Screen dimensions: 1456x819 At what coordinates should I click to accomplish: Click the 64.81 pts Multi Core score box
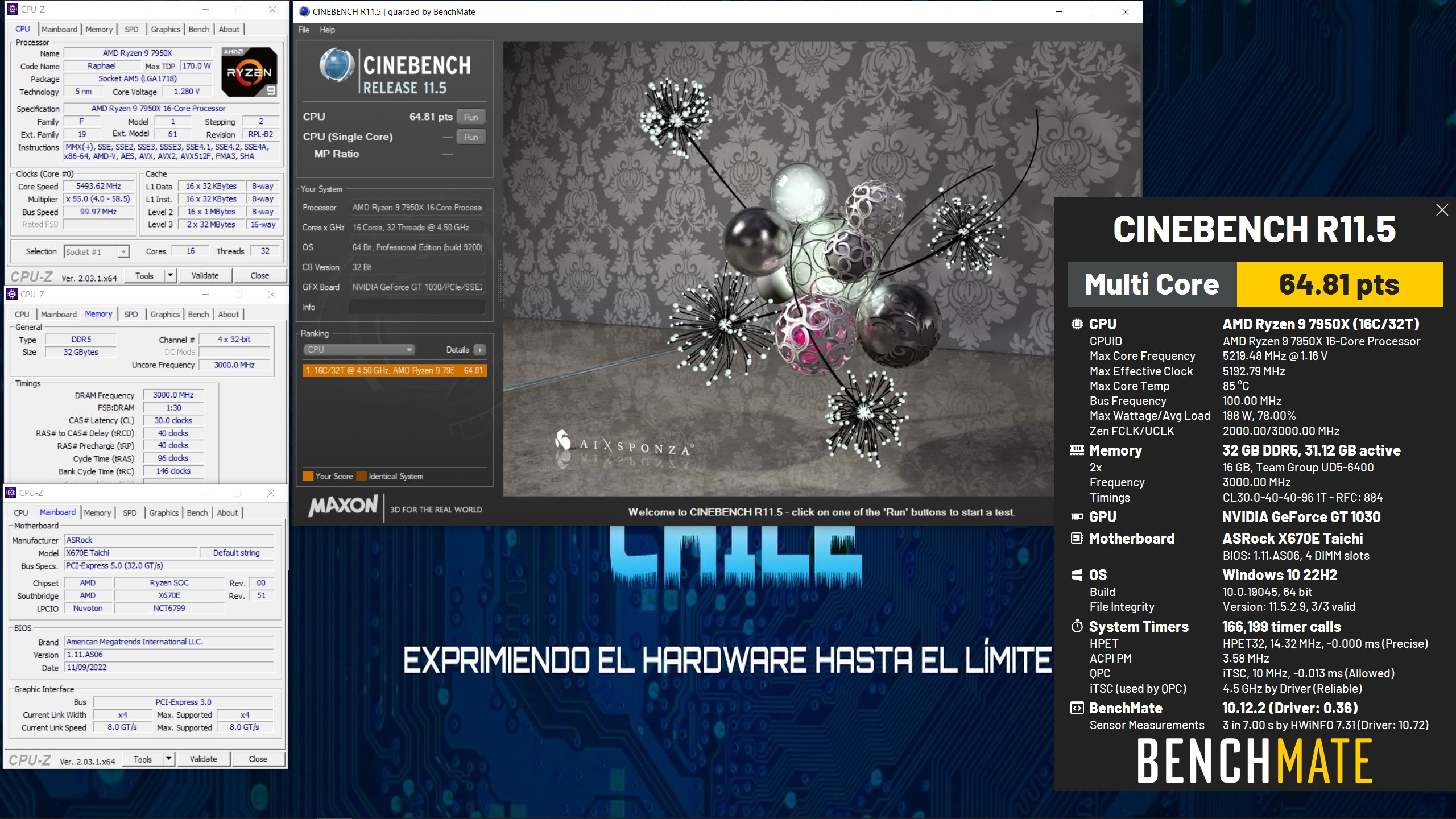[x=1339, y=284]
